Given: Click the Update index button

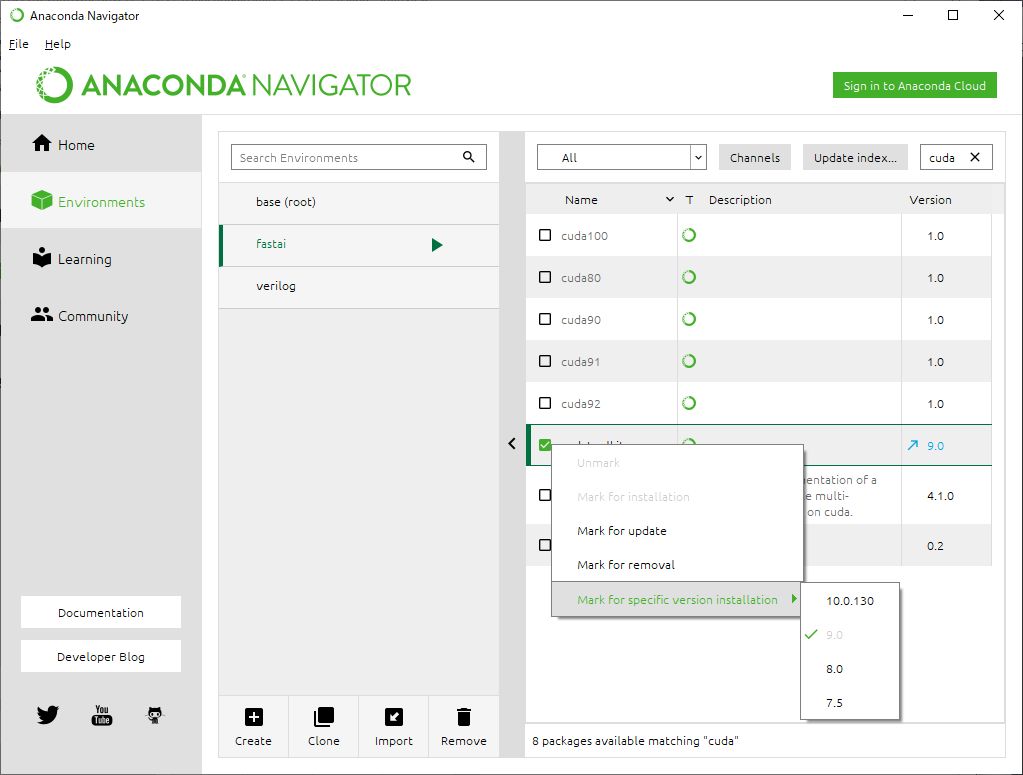Looking at the screenshot, I should [855, 157].
